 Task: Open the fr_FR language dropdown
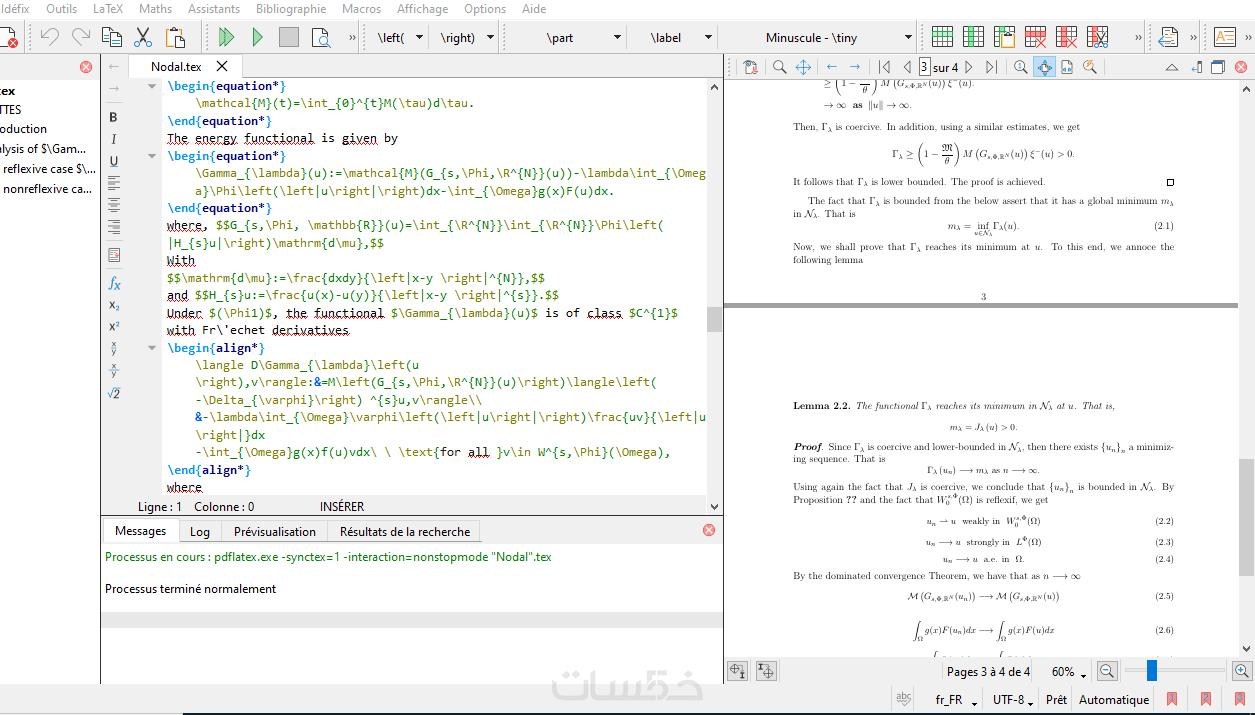956,700
